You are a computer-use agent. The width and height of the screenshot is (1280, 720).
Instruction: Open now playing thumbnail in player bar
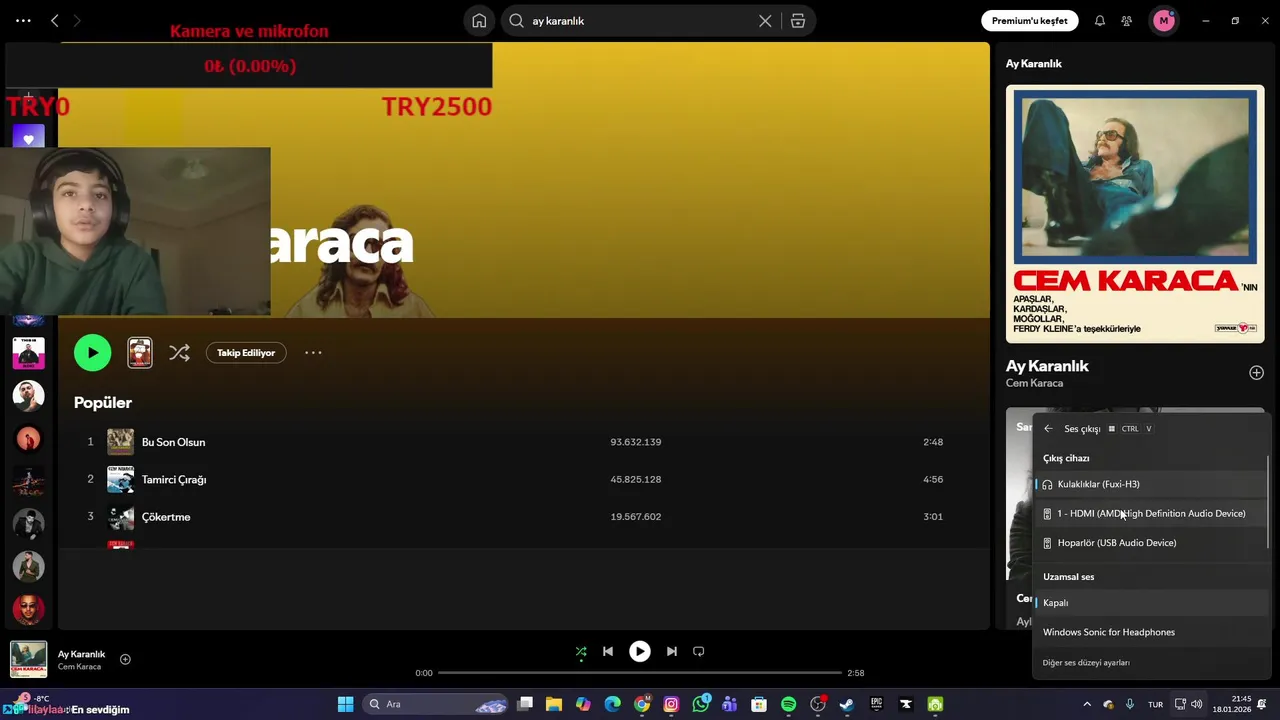[x=28, y=659]
